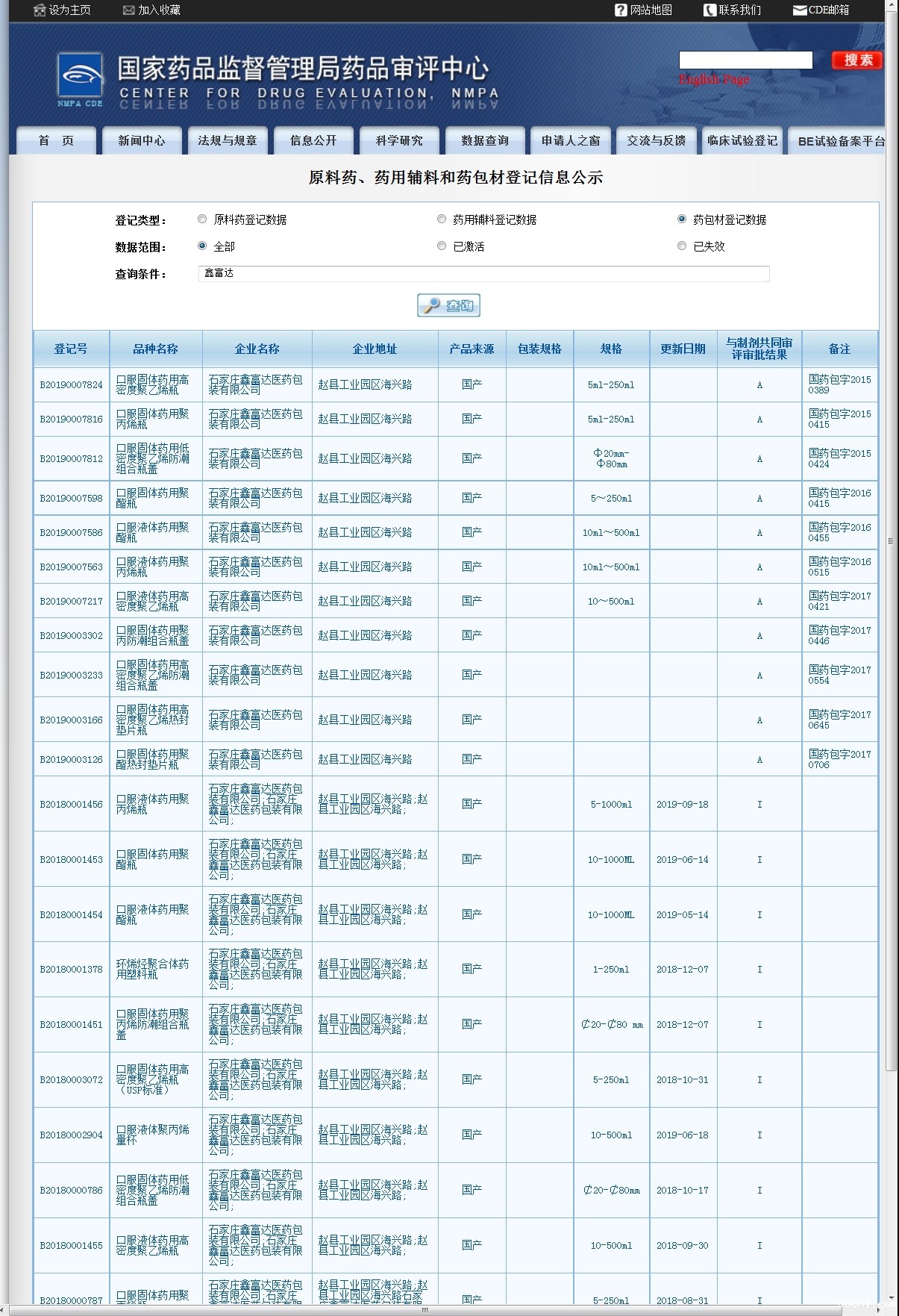
Task: Click the red 搜索 button
Action: point(857,60)
